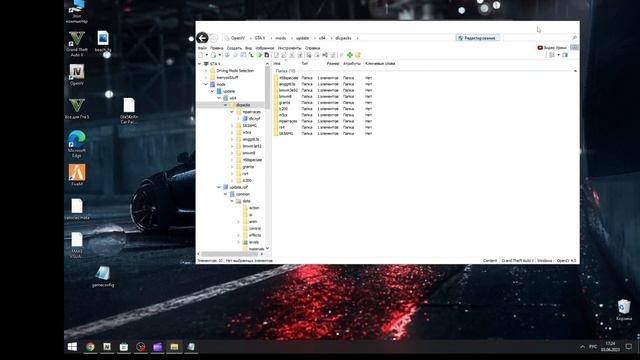Image resolution: width=640 pixels, height=360 pixels.
Task: Select the beach.jpg image on desktop
Action: tap(103, 41)
